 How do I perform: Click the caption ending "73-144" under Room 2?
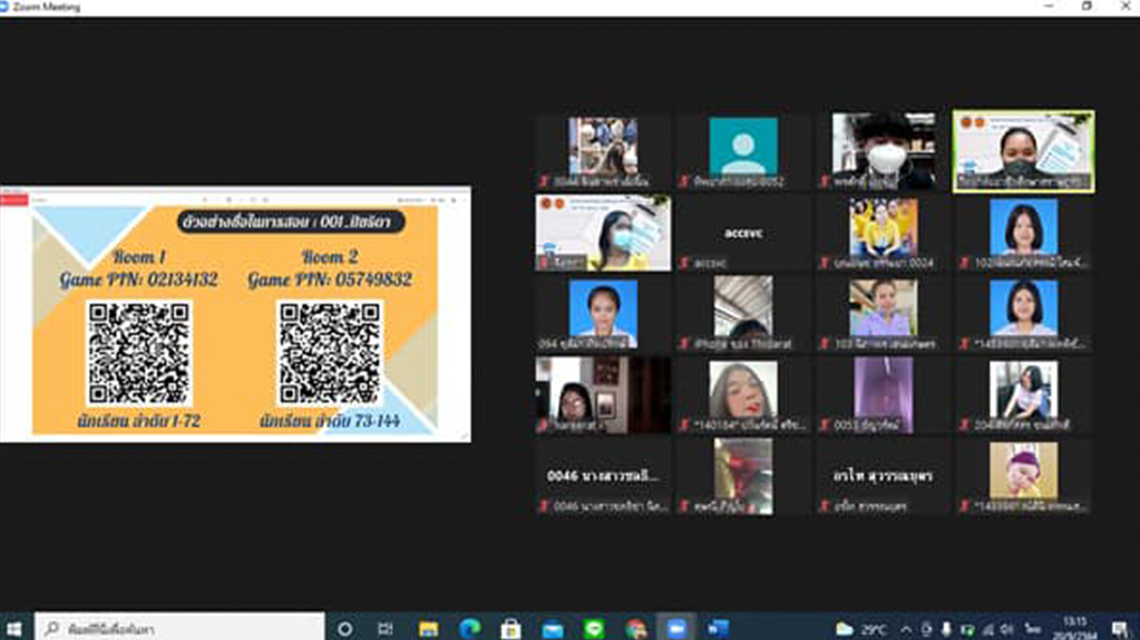[x=329, y=421]
